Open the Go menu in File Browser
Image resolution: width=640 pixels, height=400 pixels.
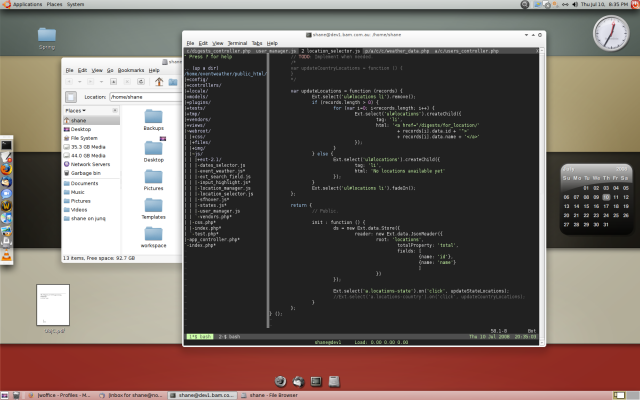110,70
